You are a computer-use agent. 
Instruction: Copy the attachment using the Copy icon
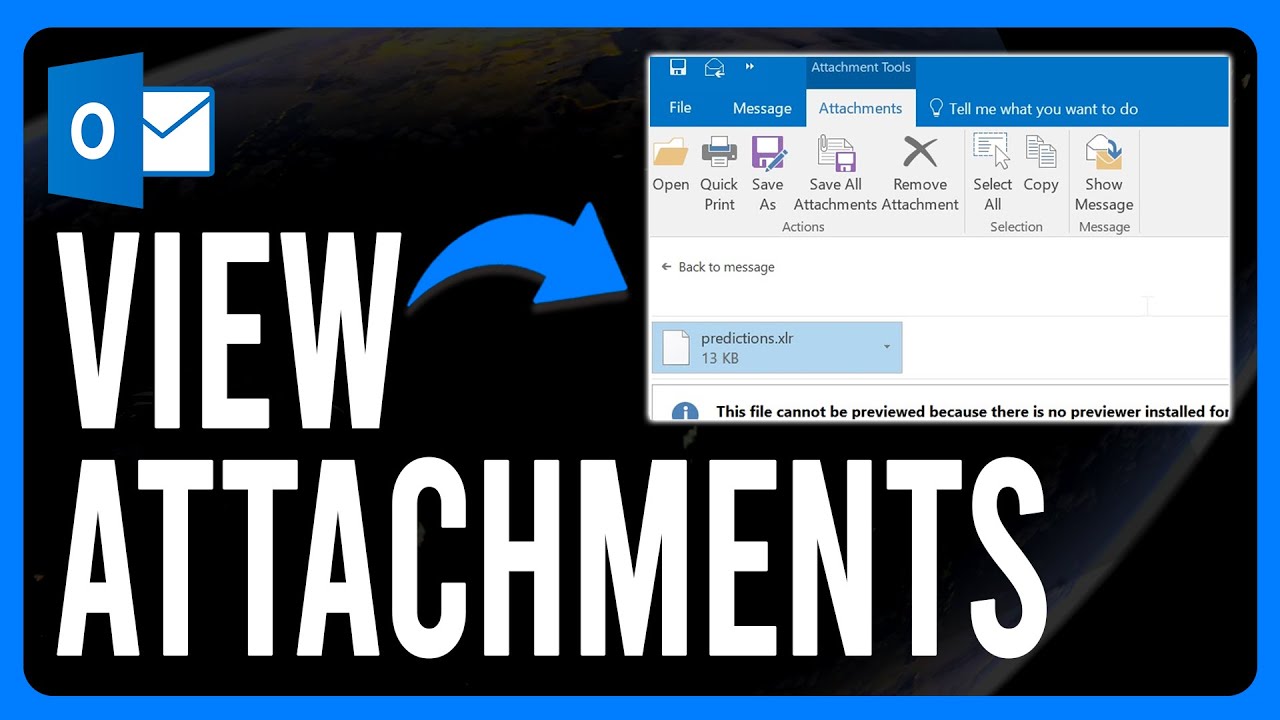point(1041,152)
